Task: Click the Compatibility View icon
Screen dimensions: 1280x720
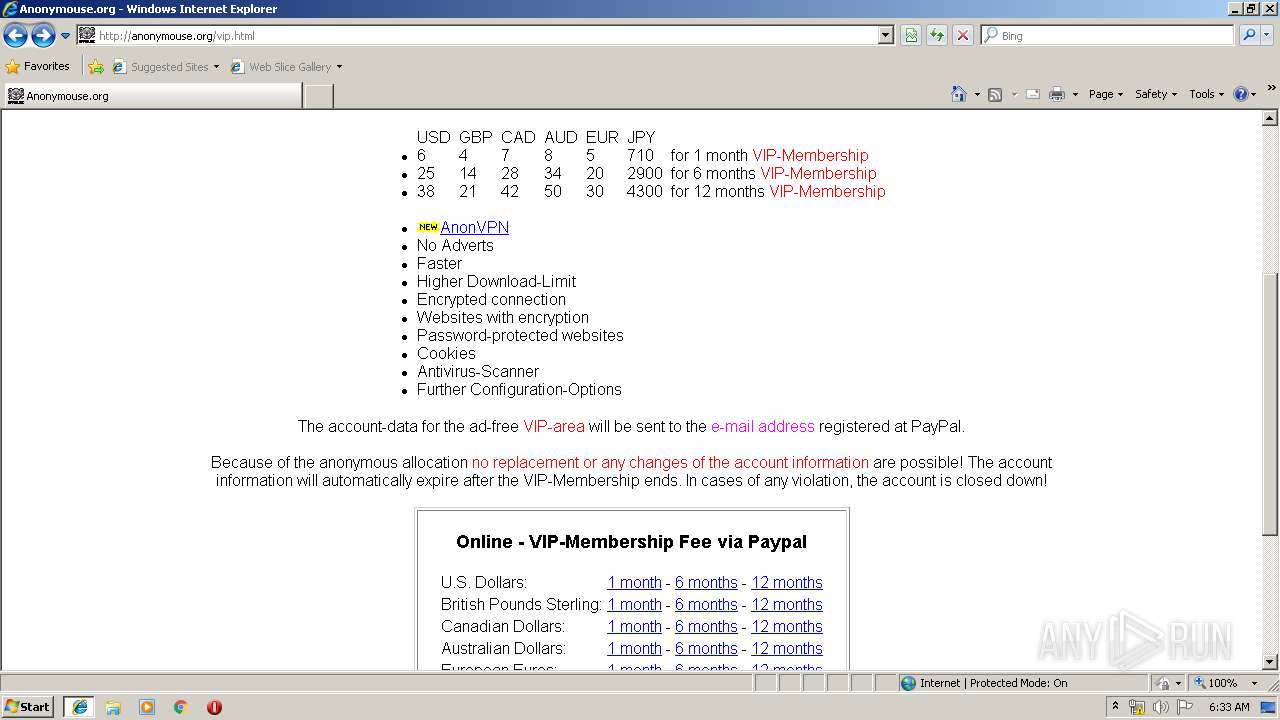Action: click(911, 35)
